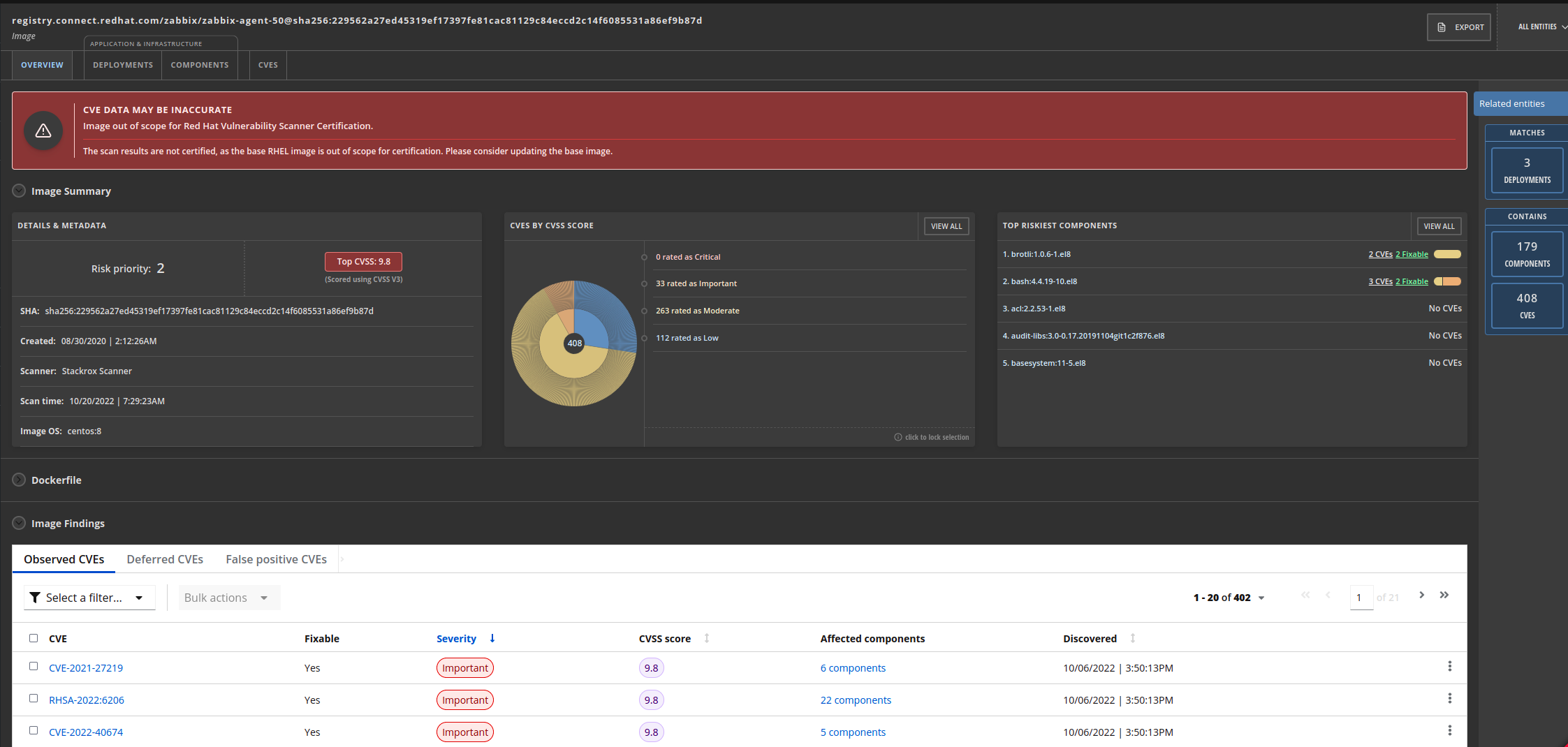Expand the Dockerfile section
Screen dimensions: 1568x747
[19, 480]
